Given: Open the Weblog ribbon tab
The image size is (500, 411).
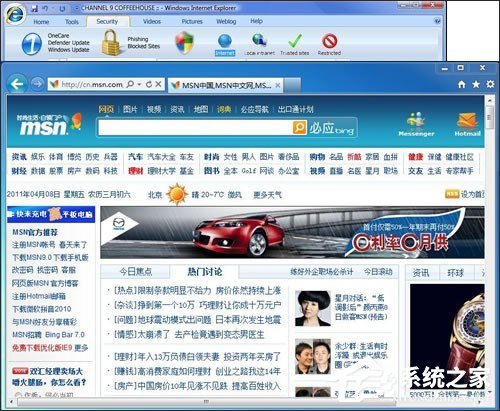Looking at the screenshot, I should pos(226,21).
